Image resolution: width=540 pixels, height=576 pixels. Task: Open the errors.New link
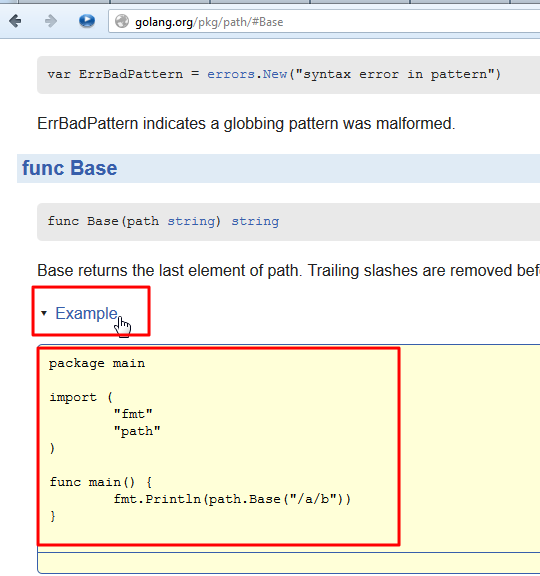pos(247,74)
